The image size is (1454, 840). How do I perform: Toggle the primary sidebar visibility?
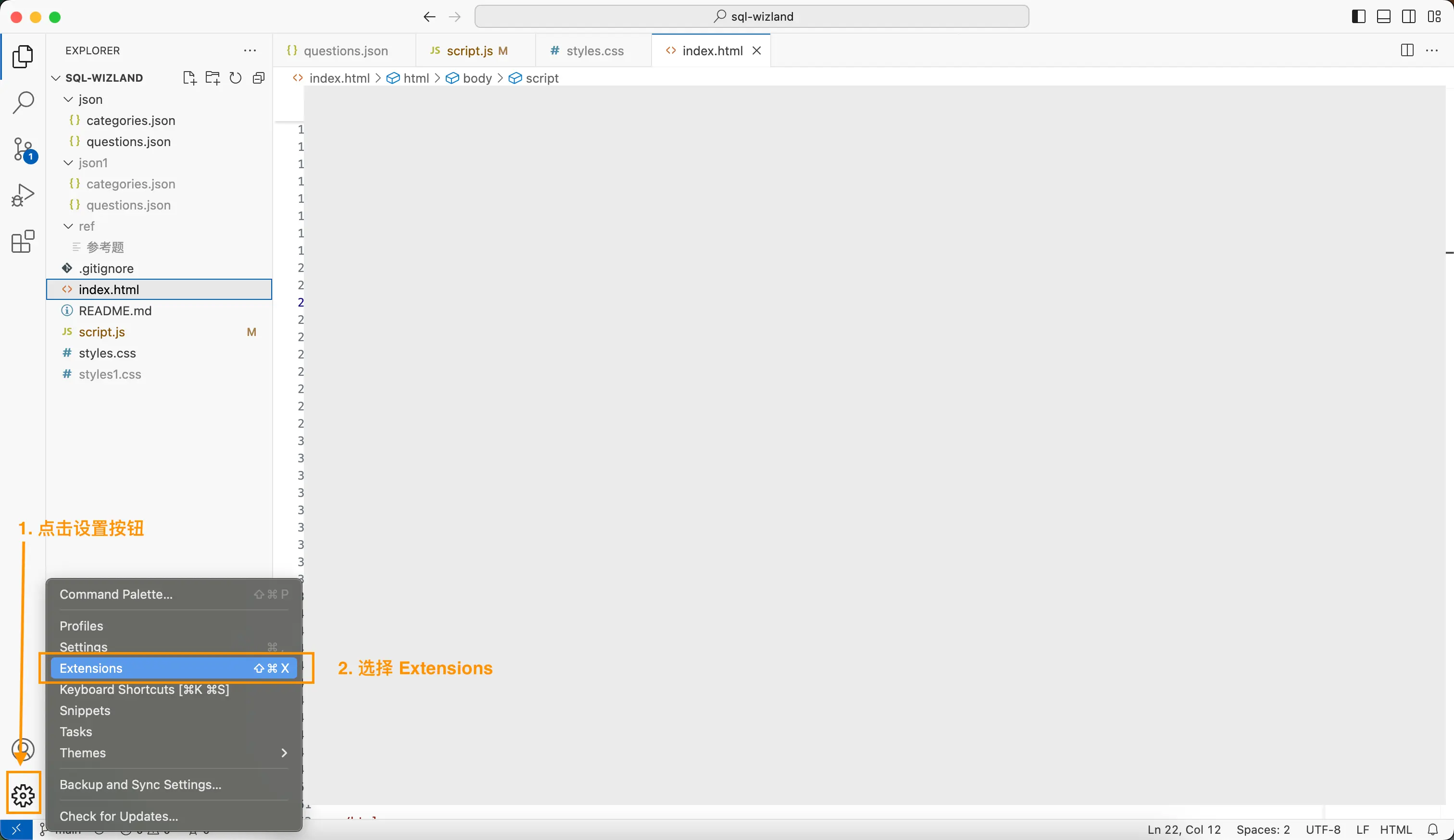pos(1358,16)
